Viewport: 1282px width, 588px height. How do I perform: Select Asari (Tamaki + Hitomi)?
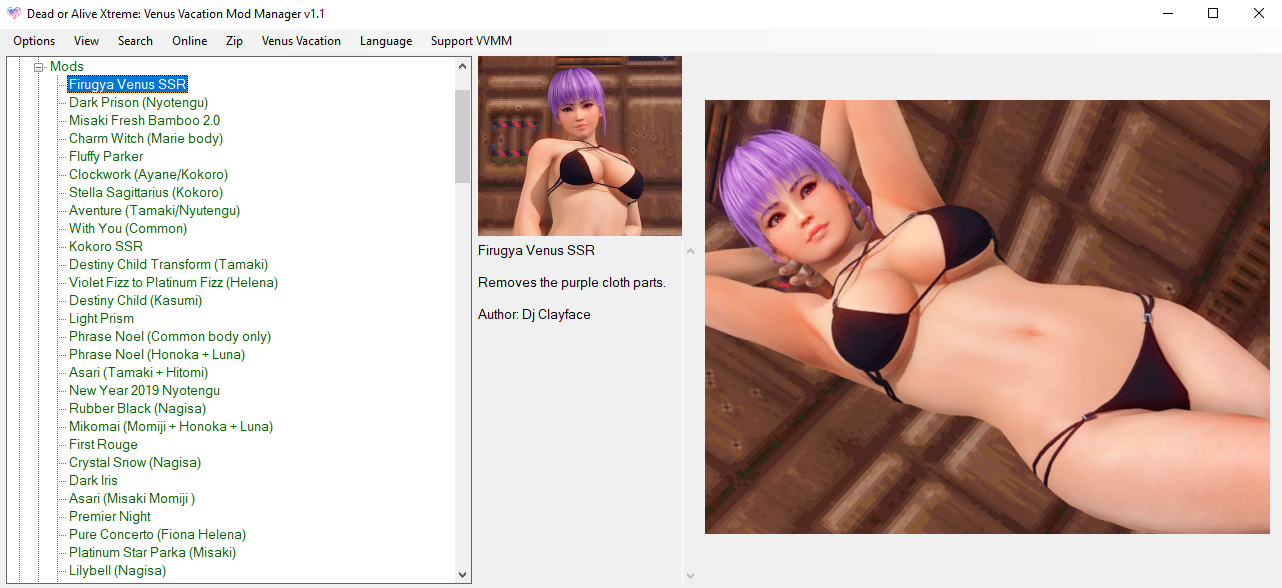[138, 372]
